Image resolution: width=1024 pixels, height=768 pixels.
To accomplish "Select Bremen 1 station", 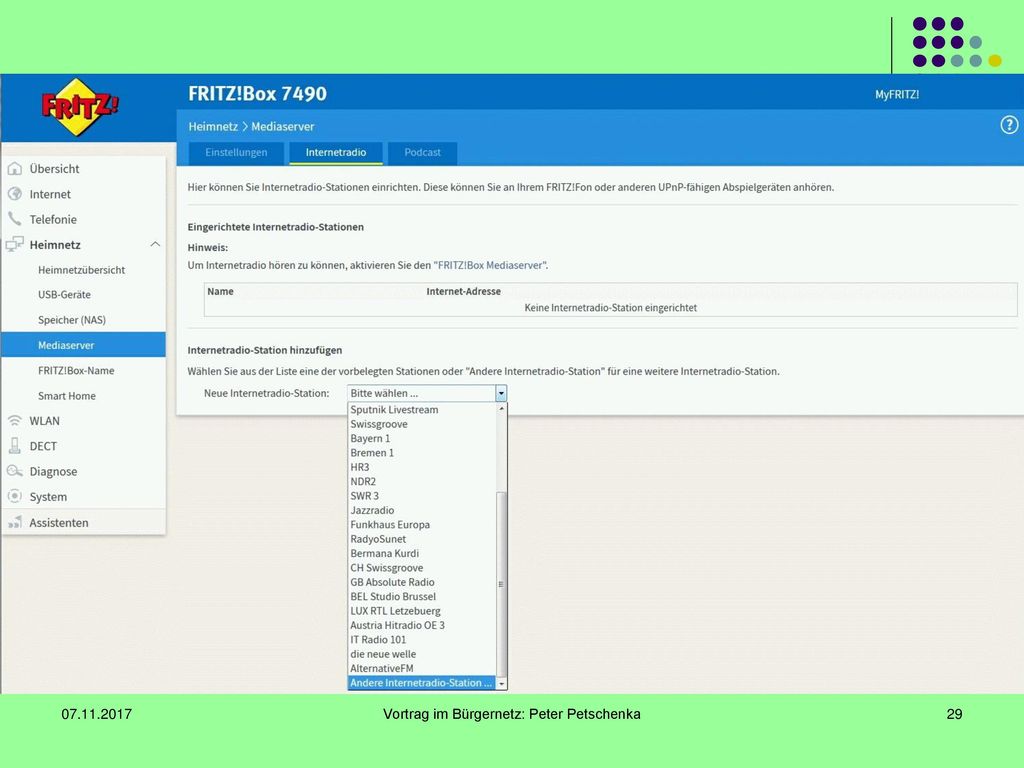I will click(422, 453).
